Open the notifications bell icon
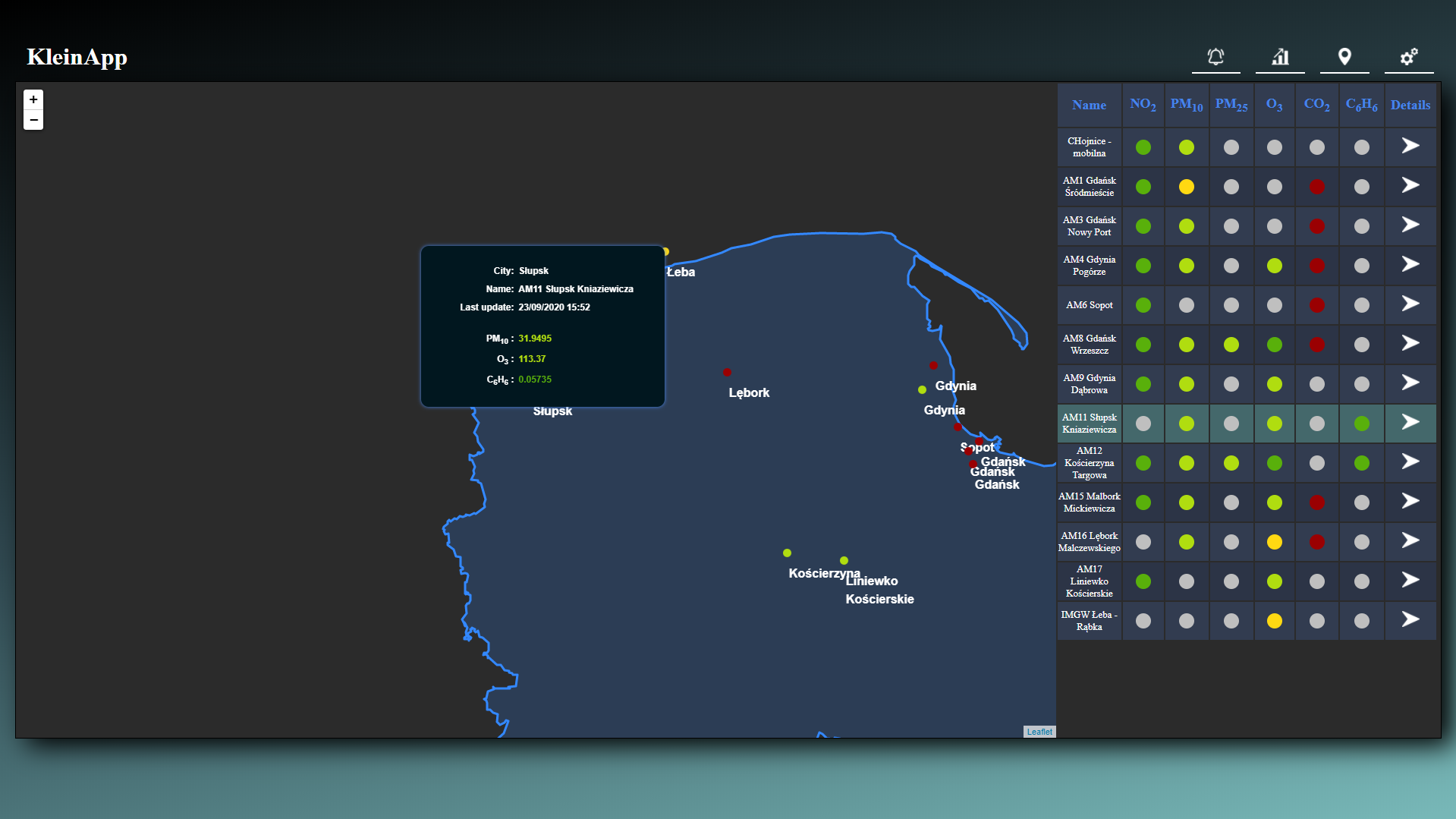This screenshot has height=819, width=1456. (x=1215, y=57)
